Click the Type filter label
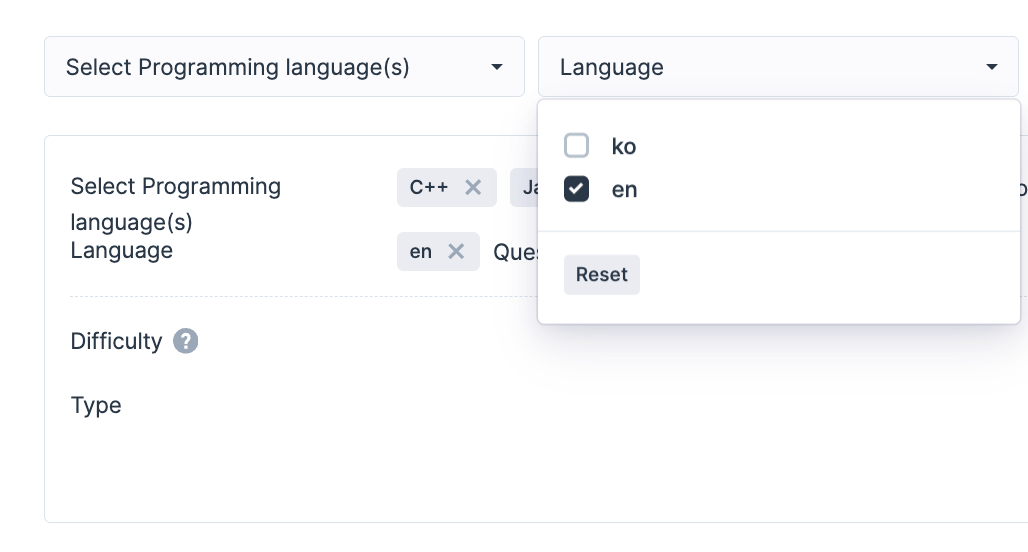This screenshot has width=1028, height=552. pos(96,405)
